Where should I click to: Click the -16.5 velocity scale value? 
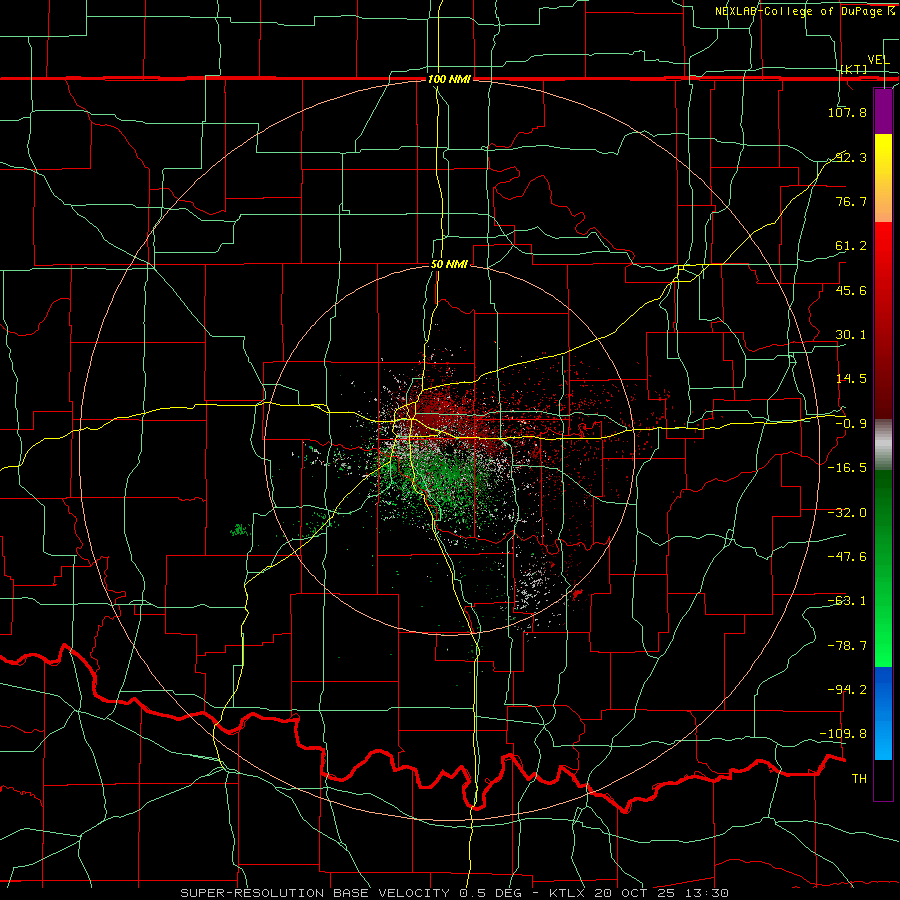pos(847,468)
